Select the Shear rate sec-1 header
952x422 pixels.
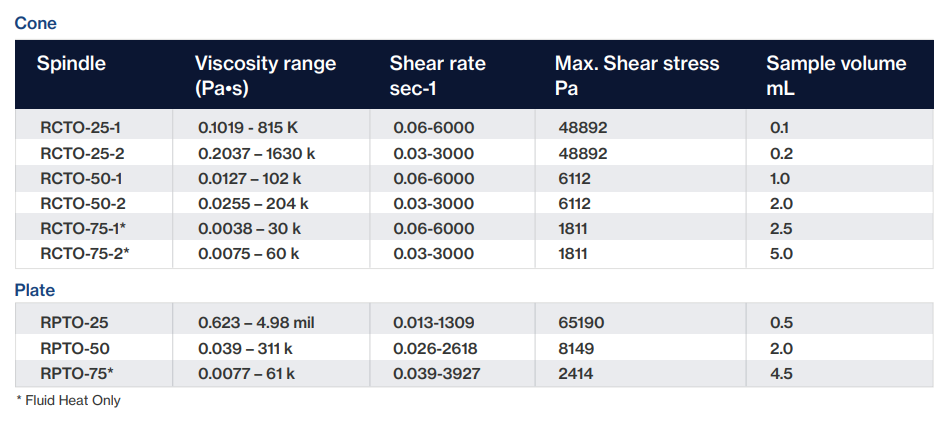tap(437, 75)
